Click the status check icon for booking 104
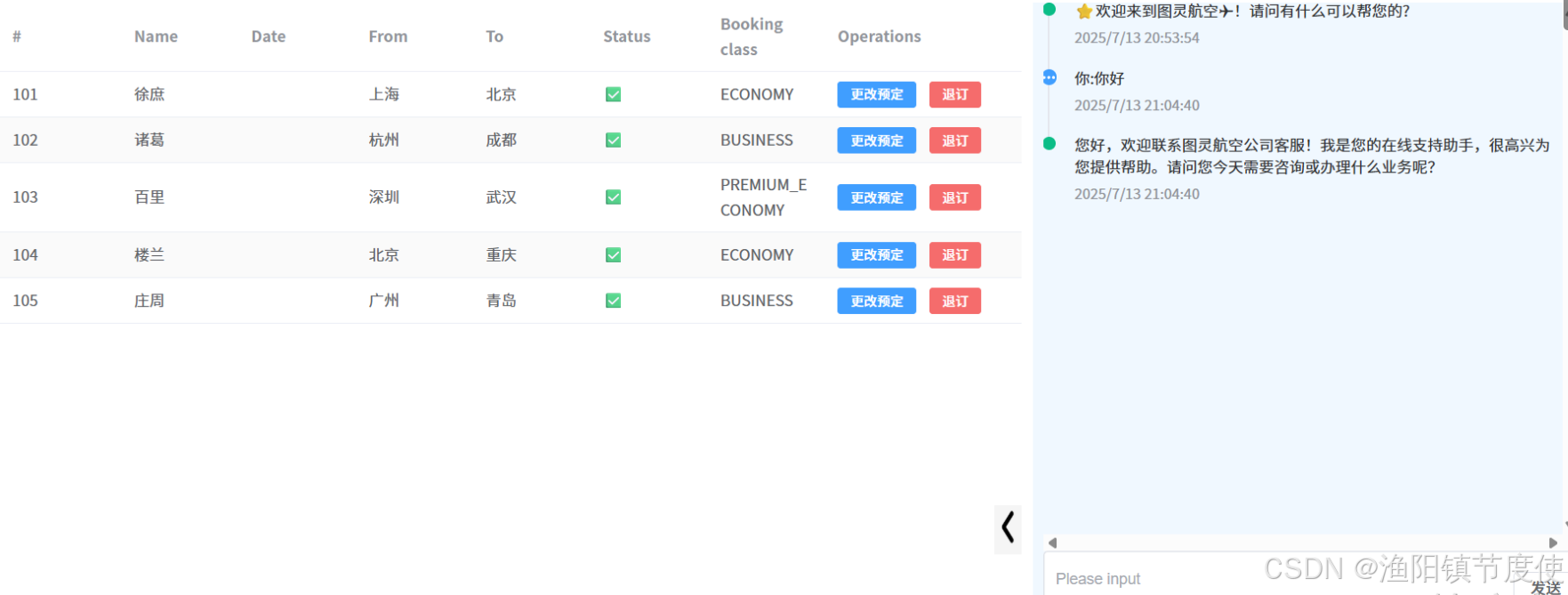The width and height of the screenshot is (1568, 595). (x=613, y=255)
